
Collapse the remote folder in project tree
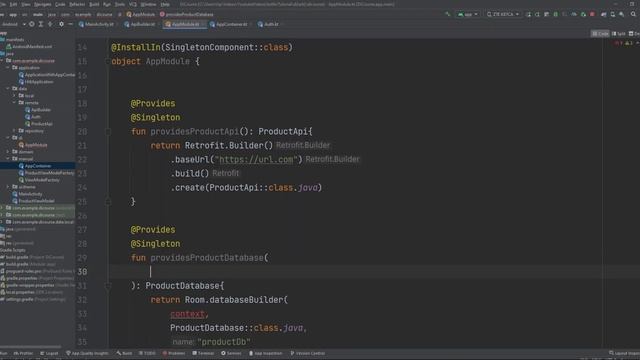(x=15, y=102)
